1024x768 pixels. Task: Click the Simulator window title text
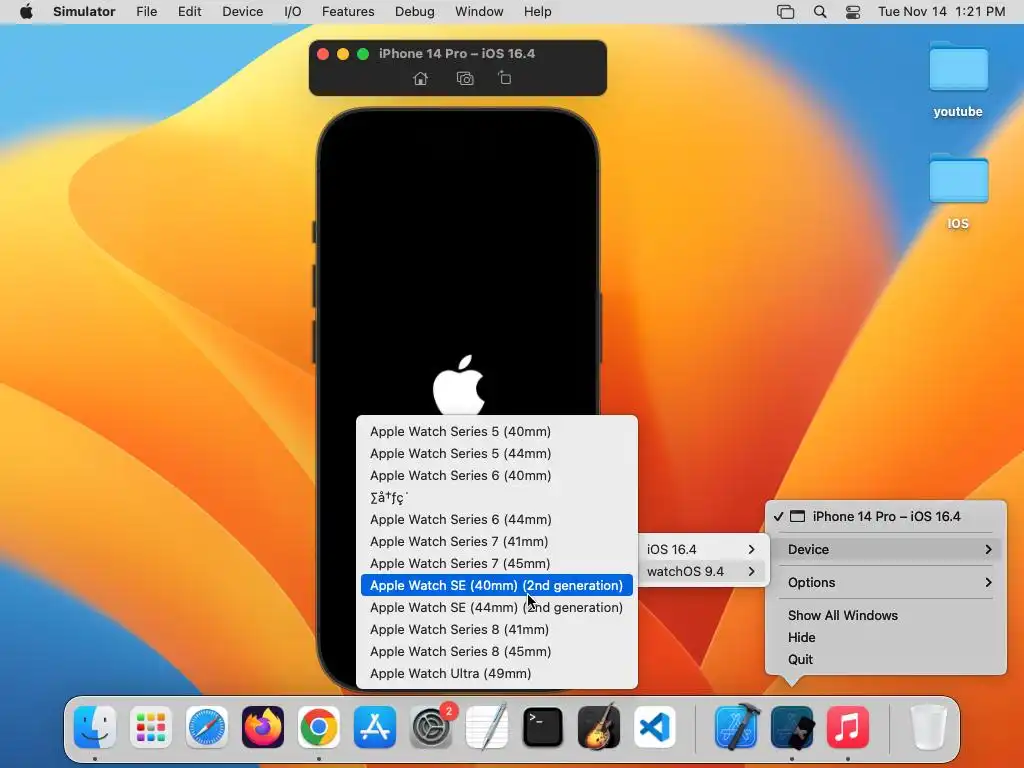point(456,54)
